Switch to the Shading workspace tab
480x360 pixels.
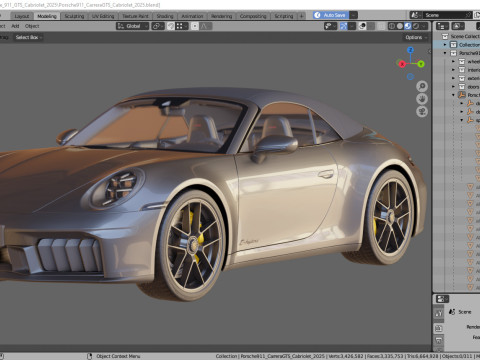[x=165, y=16]
